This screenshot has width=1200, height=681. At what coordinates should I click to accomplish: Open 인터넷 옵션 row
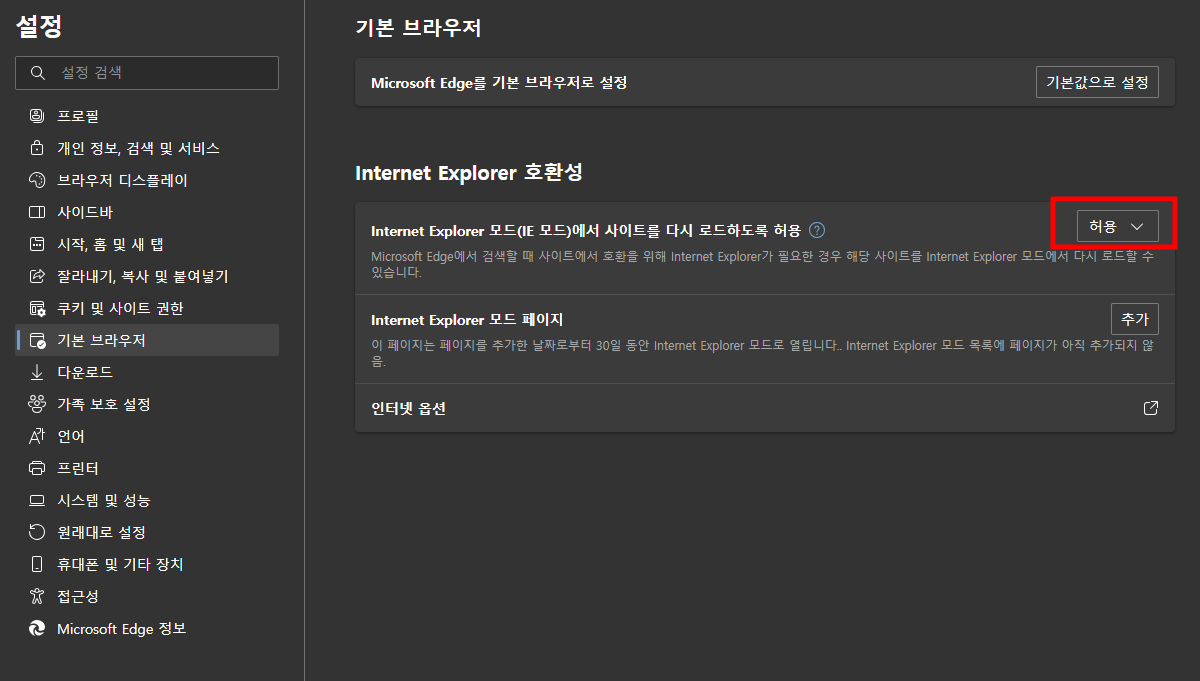click(x=765, y=408)
